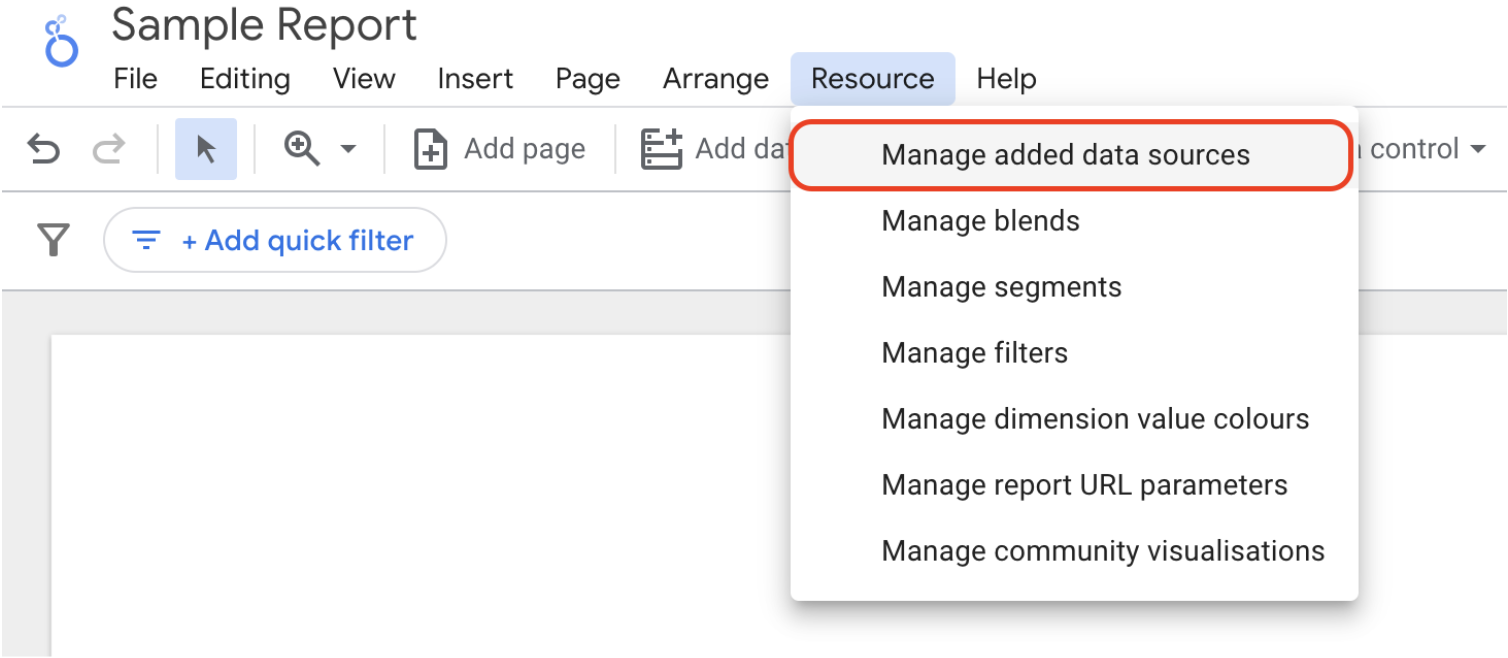The height and width of the screenshot is (658, 1508).
Task: Open the zoom level dropdown arrow
Action: pyautogui.click(x=348, y=149)
